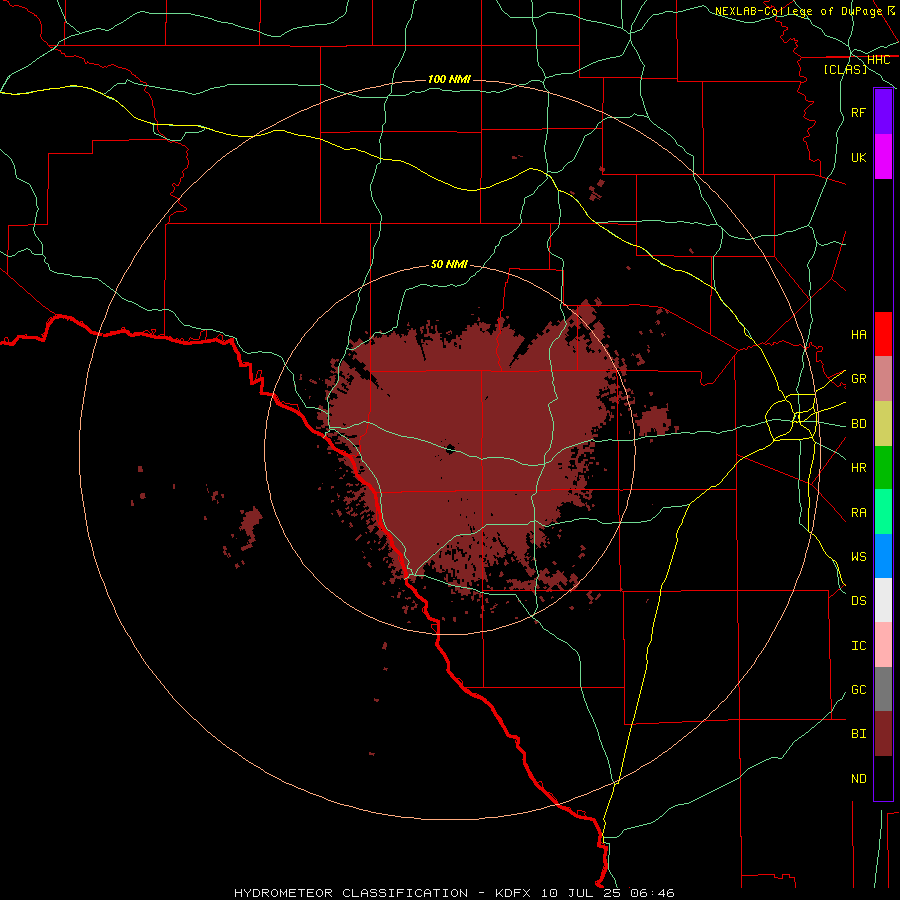Click the HR legend label
The width and height of the screenshot is (900, 900).
coord(858,468)
